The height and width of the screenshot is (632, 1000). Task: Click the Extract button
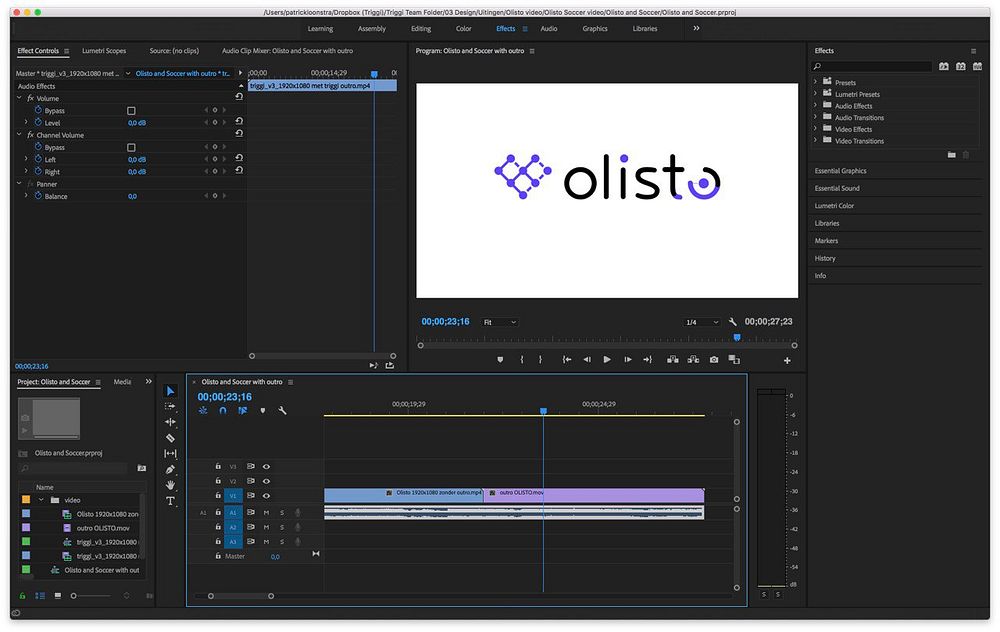pos(693,360)
